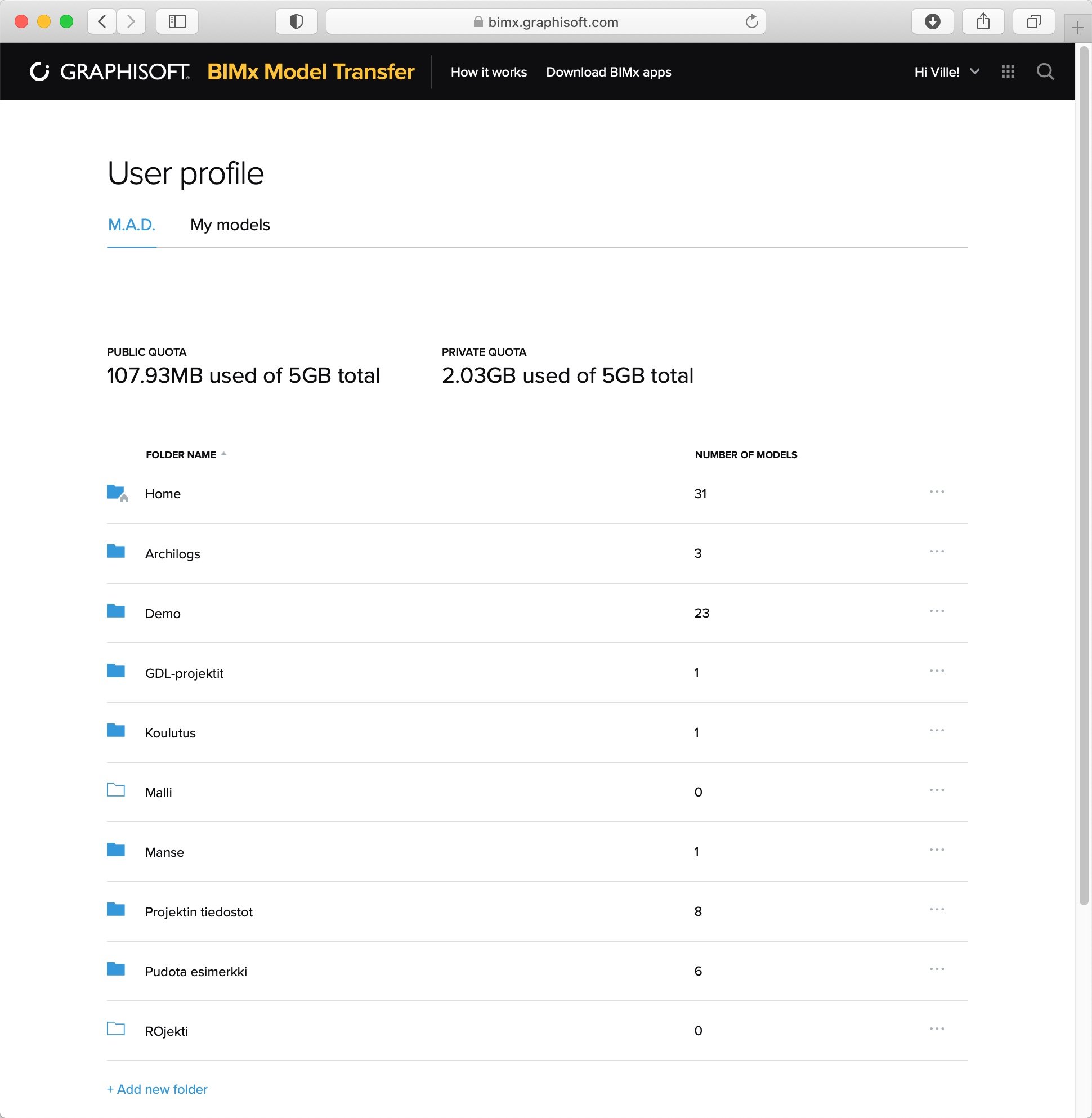The height and width of the screenshot is (1118, 1092).
Task: Open the Pudota esimerkki folder name
Action: 196,972
